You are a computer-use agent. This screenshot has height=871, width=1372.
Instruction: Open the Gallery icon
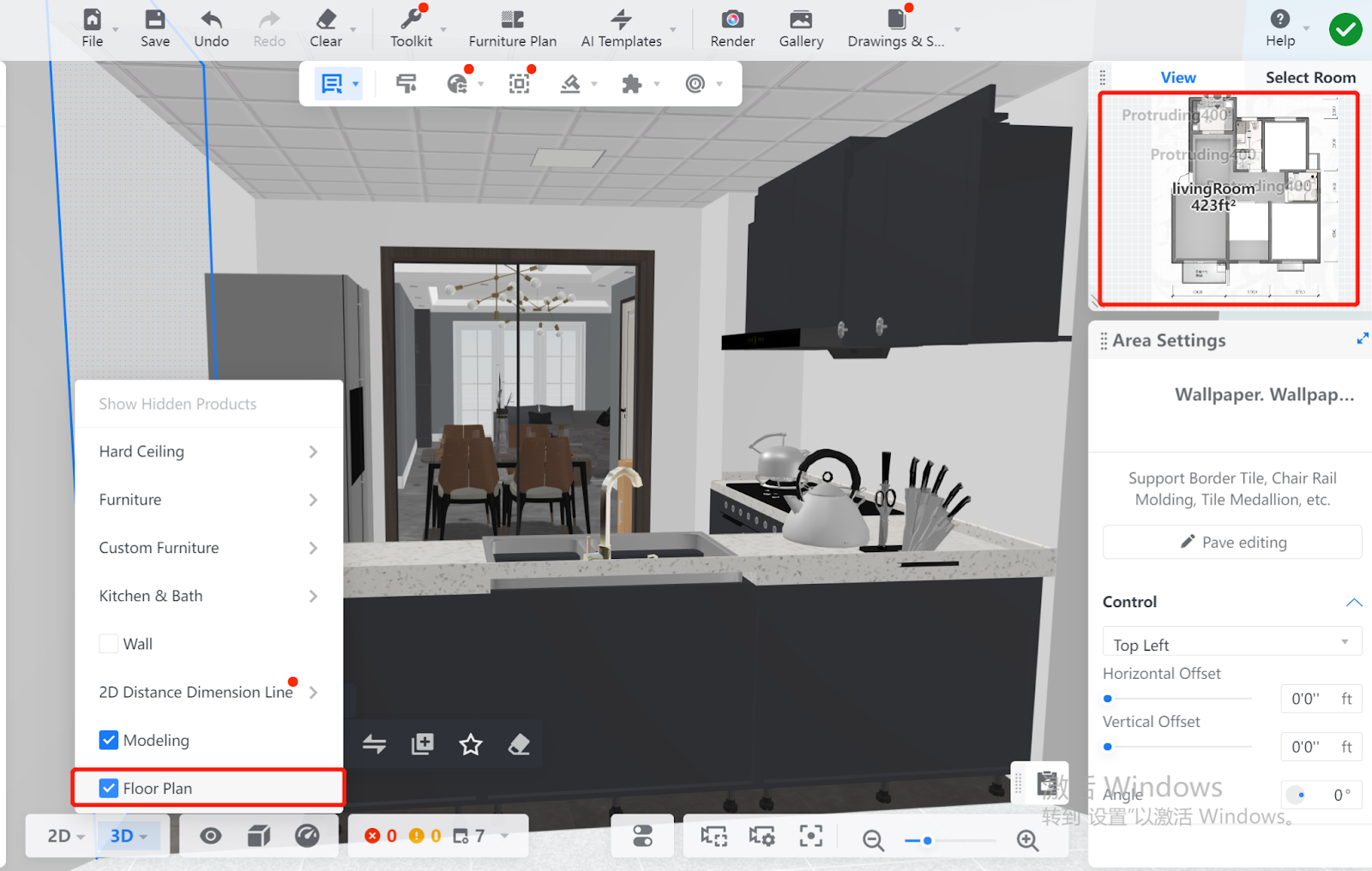point(800,20)
